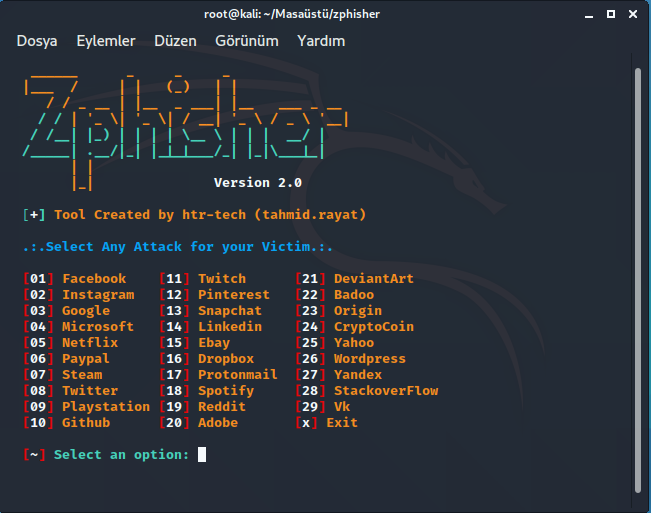Click the [29] number label
The height and width of the screenshot is (513, 651).
pos(310,407)
